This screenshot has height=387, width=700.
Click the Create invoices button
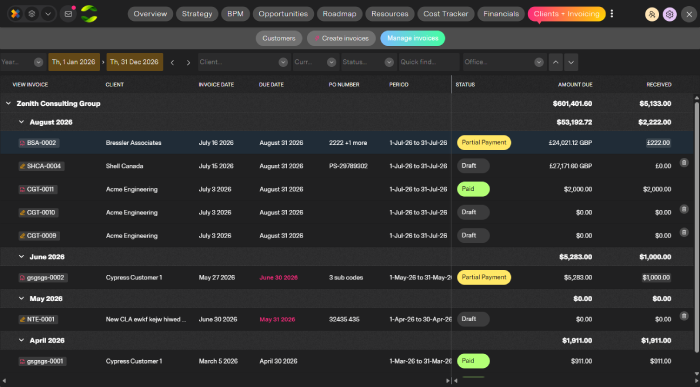[342, 38]
